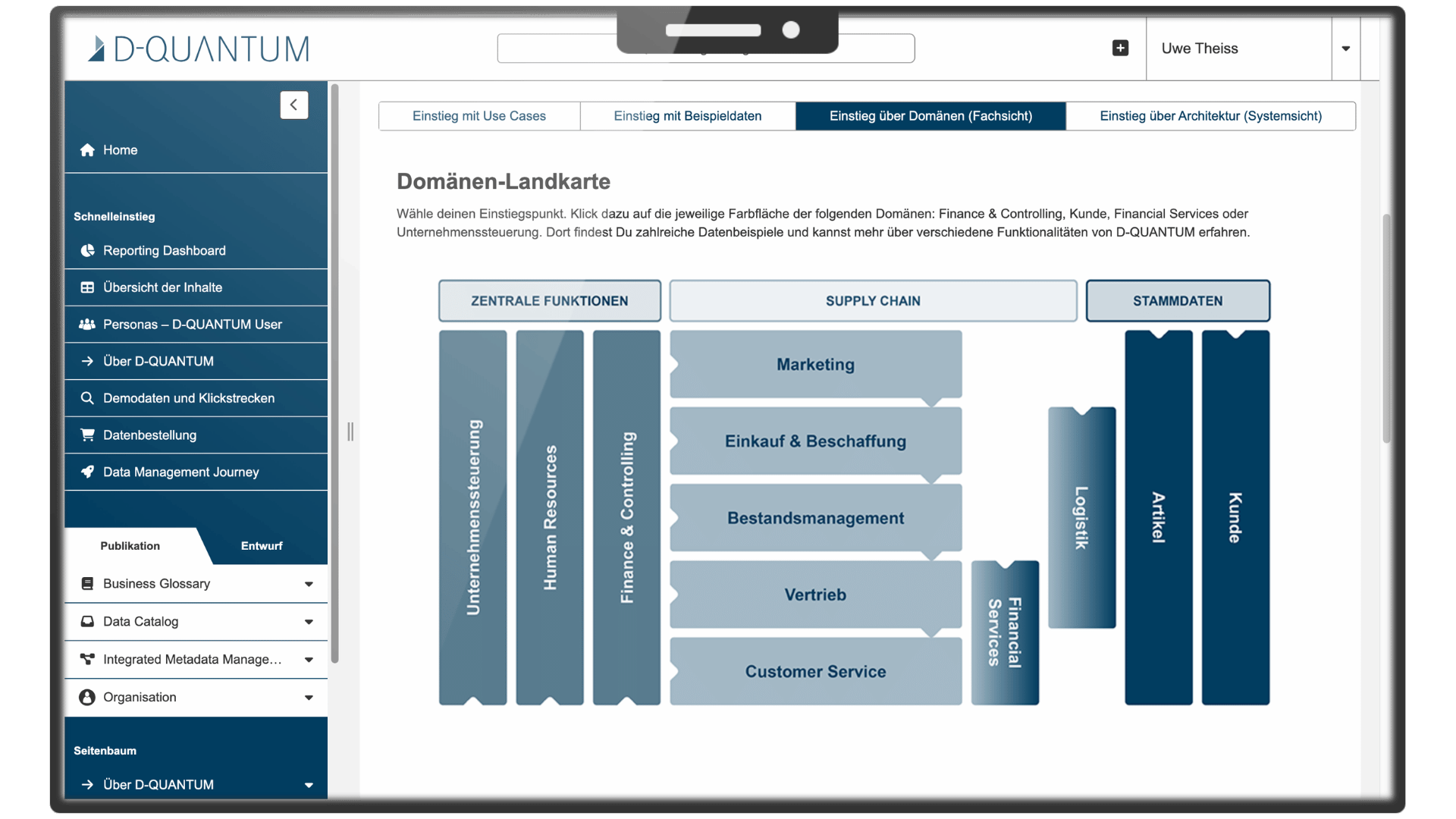Open Einstieg über Architektur (Systemsicht) tab
The image size is (1456, 819).
pyautogui.click(x=1210, y=116)
